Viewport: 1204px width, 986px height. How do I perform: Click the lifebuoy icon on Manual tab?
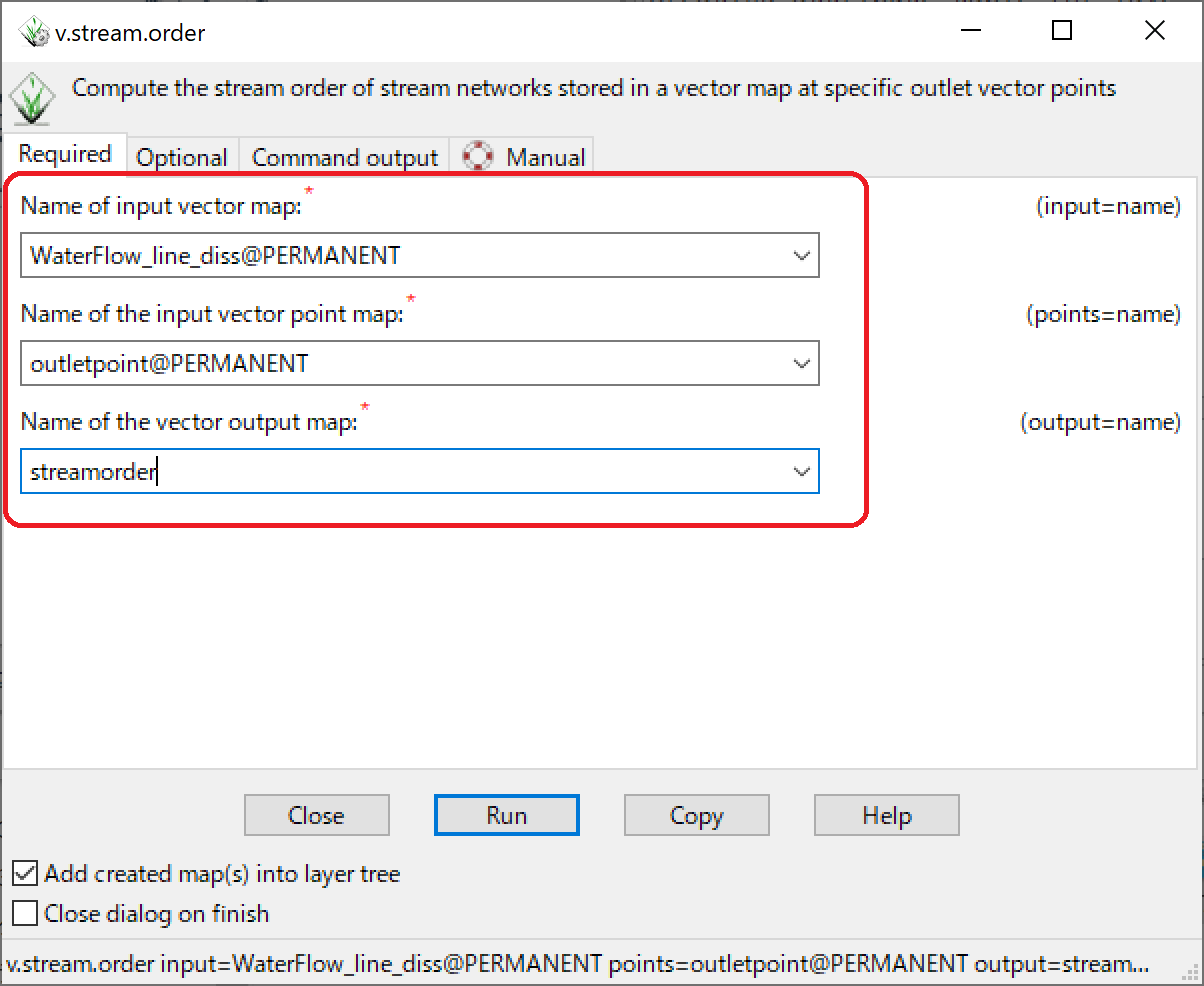click(479, 156)
